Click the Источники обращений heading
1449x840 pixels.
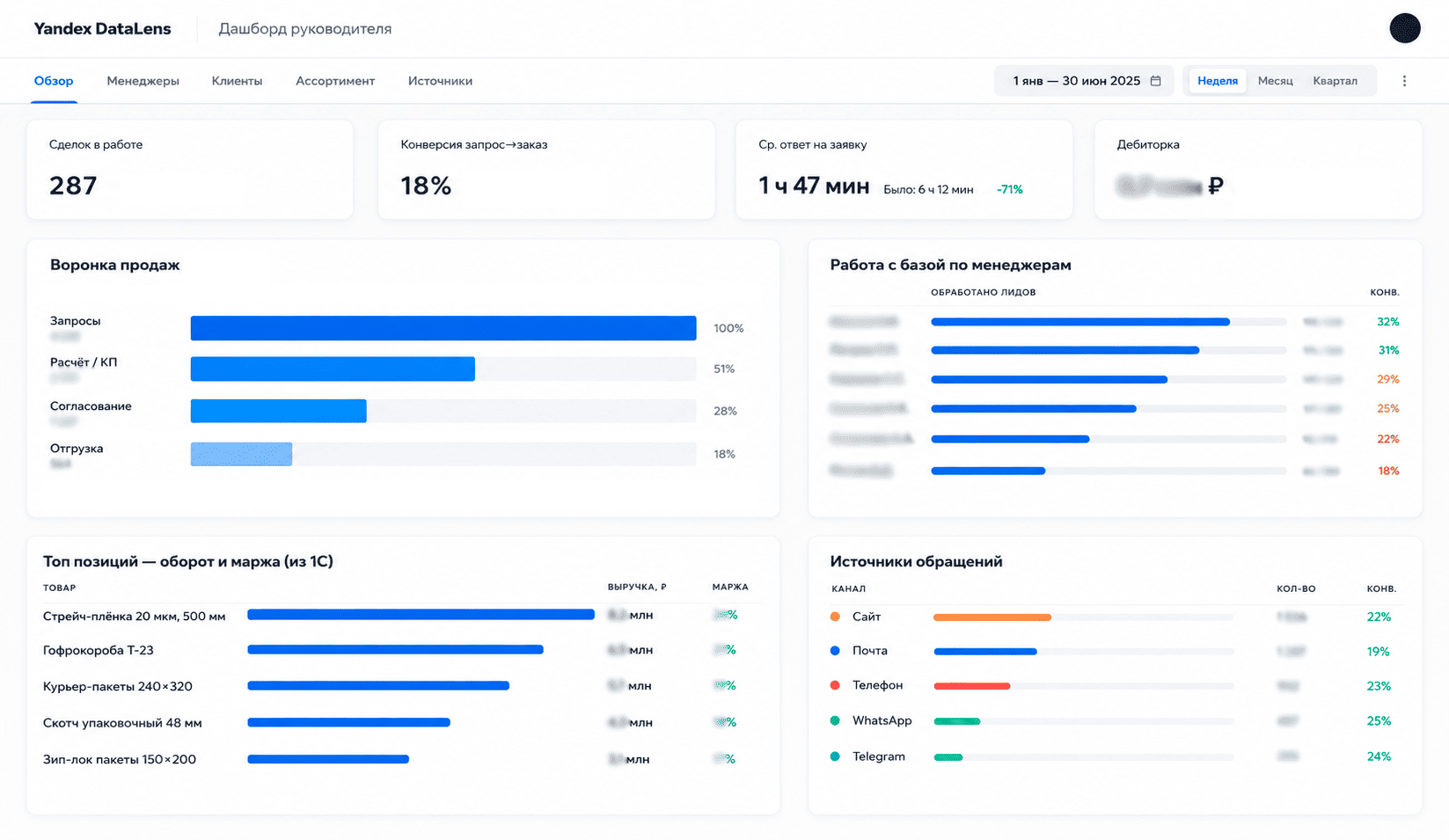(x=916, y=561)
